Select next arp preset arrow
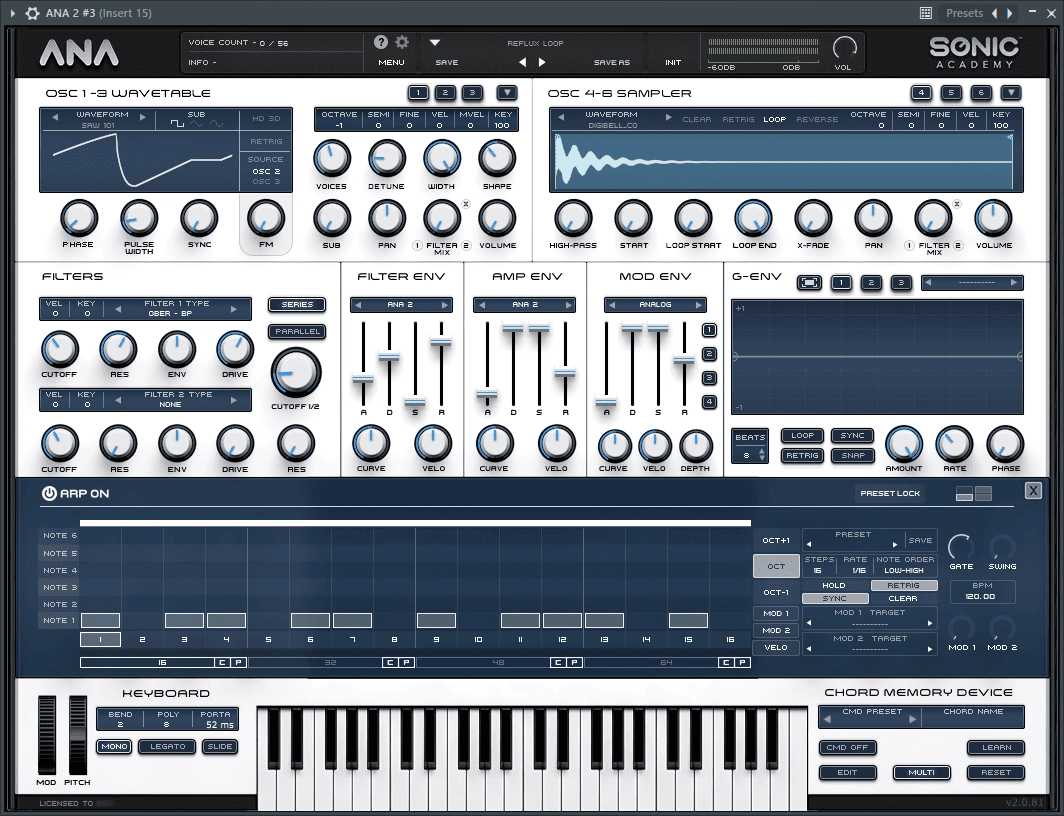Viewport: 1064px width, 816px height. pyautogui.click(x=894, y=544)
